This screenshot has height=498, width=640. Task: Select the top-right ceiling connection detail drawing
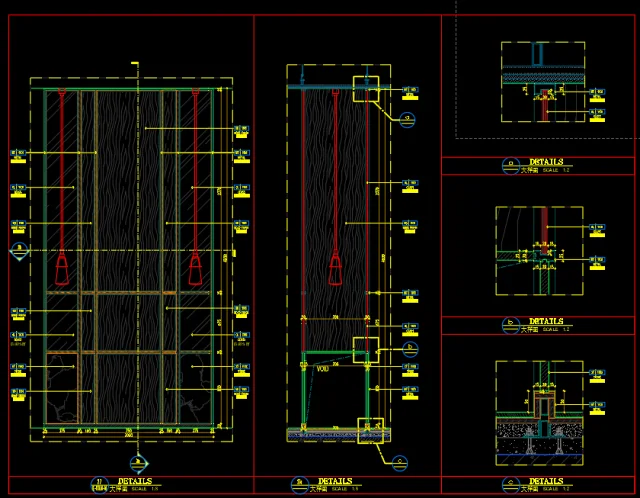pyautogui.click(x=541, y=82)
